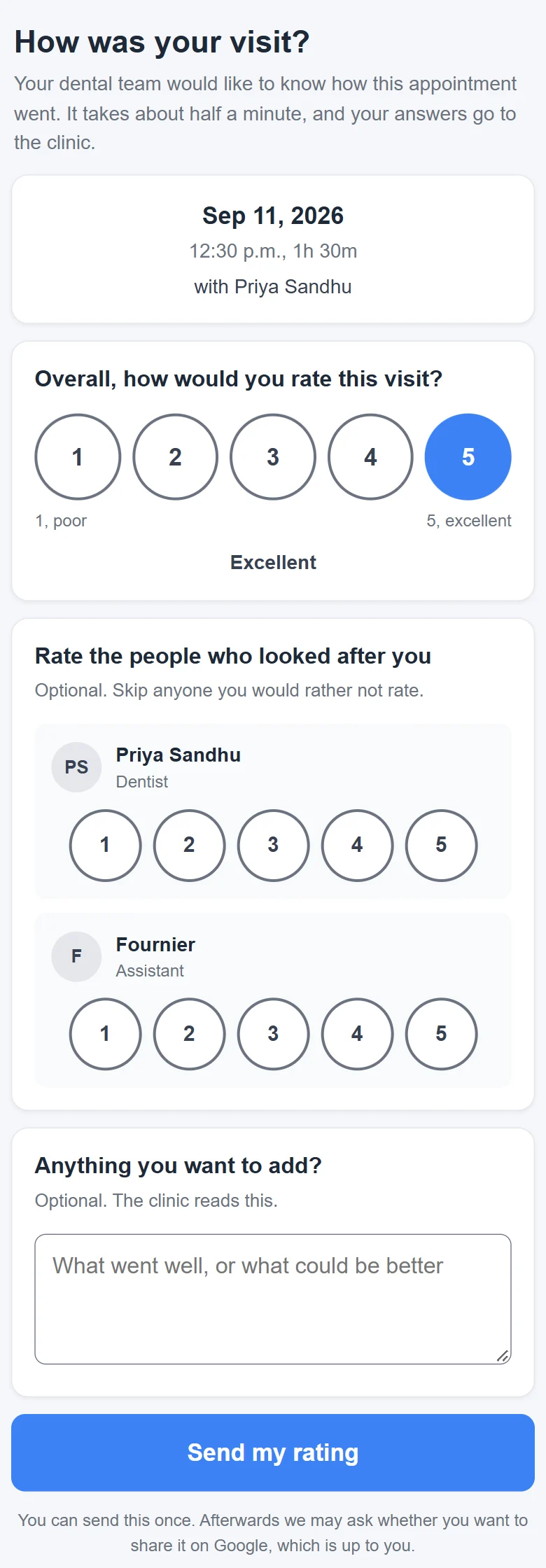
Task: Rate the overall visit 1, poor
Action: tap(78, 457)
